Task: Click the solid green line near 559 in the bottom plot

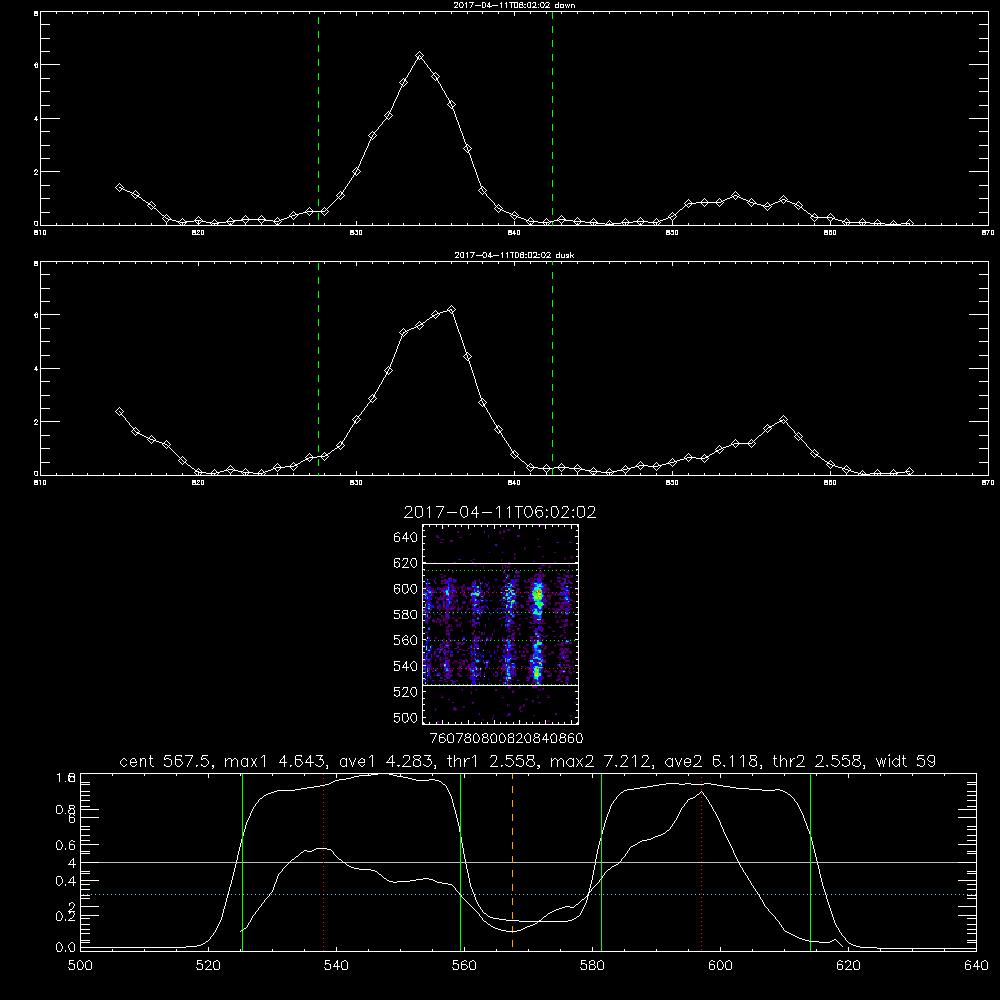Action: point(460,861)
